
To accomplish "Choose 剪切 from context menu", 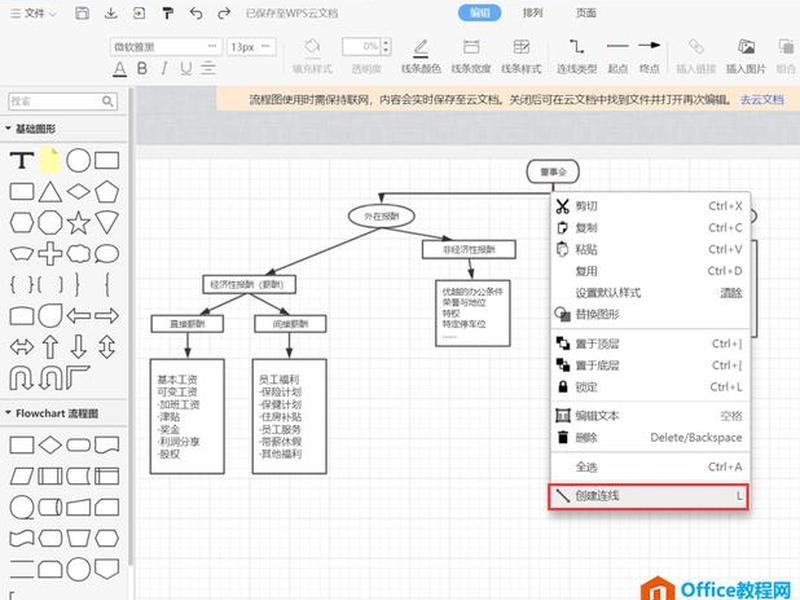I will [649, 206].
